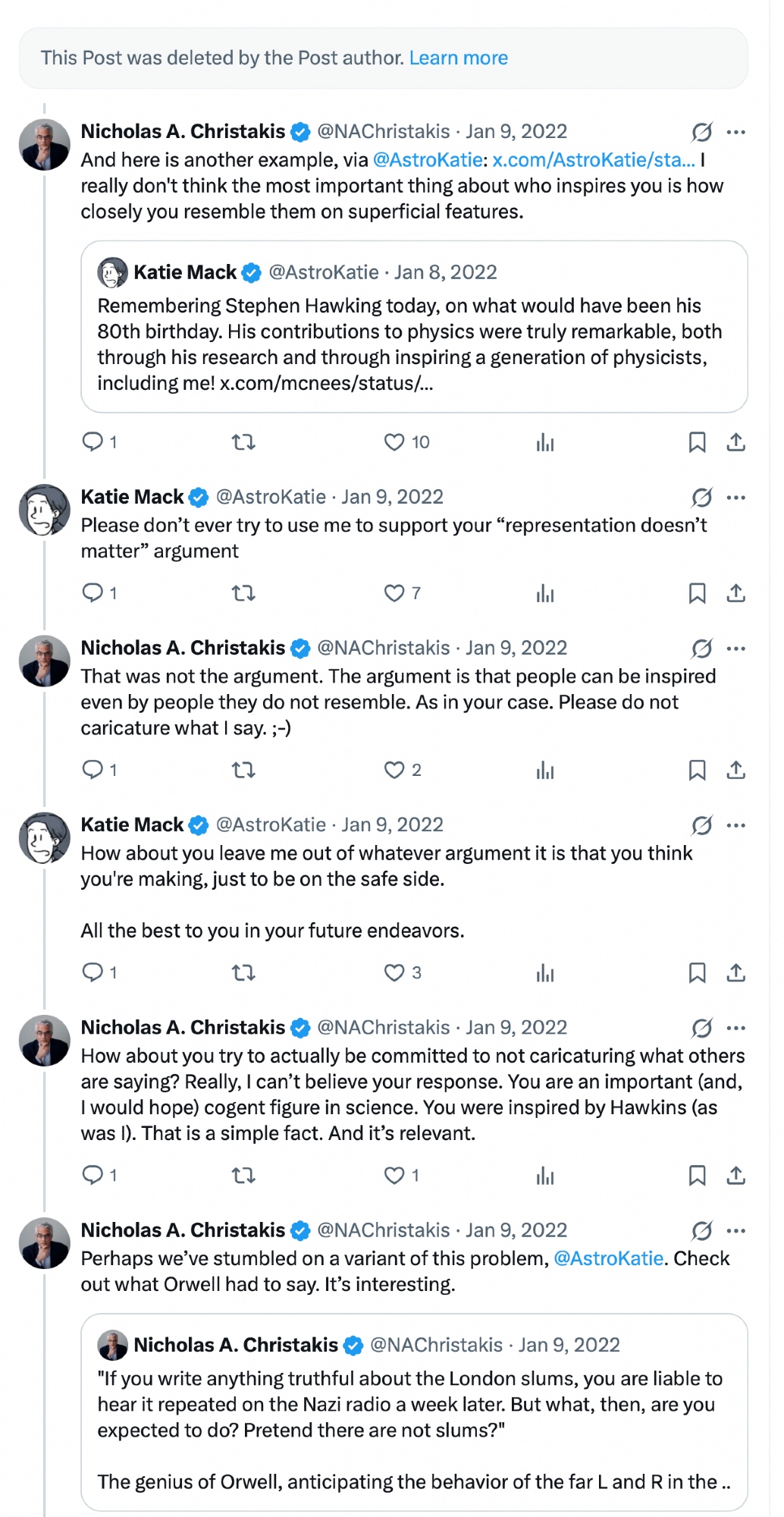This screenshot has height=1517, width=784.
Task: Bookmark the "That was not the argument" post
Action: [697, 770]
